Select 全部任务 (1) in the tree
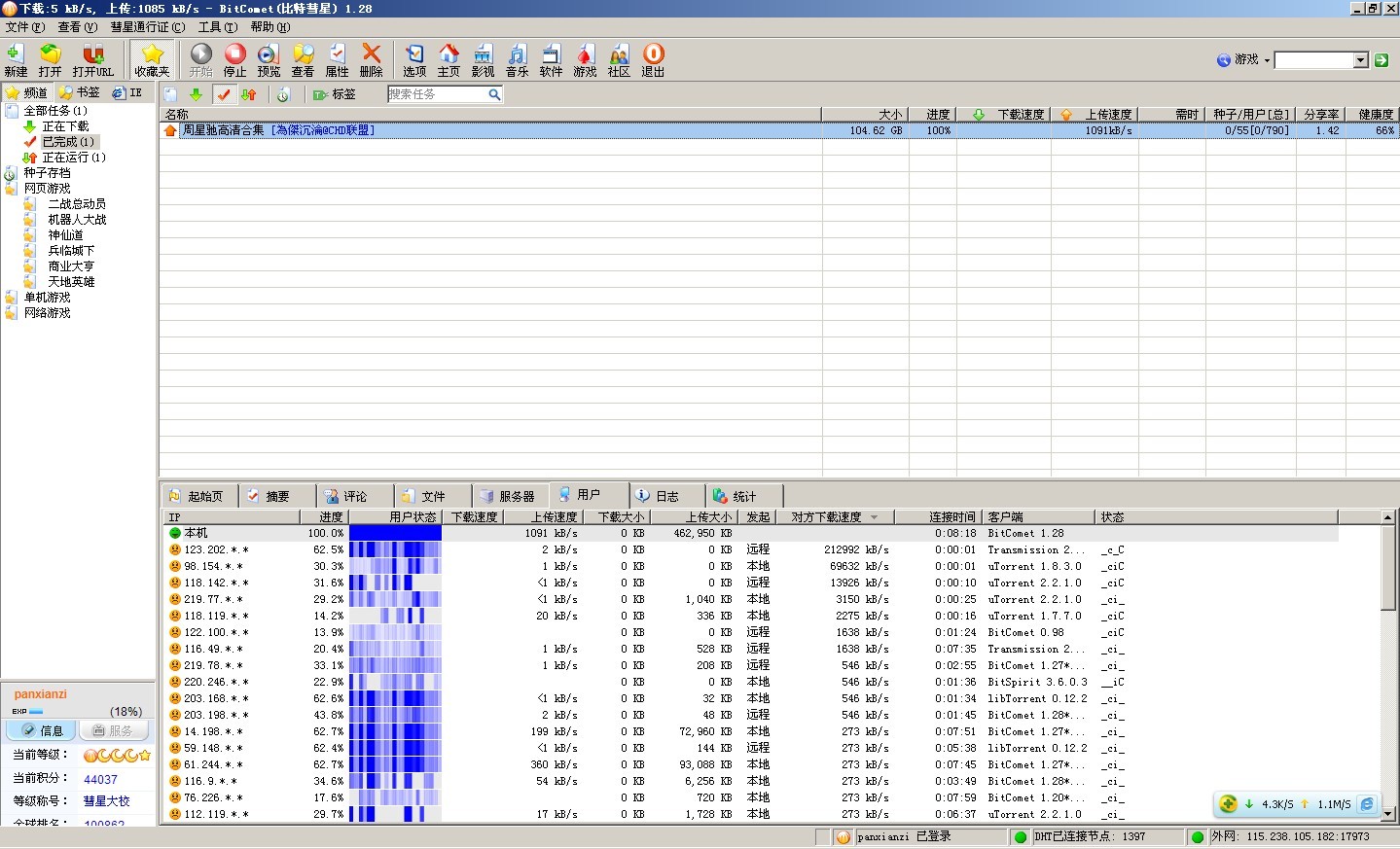 tap(55, 111)
